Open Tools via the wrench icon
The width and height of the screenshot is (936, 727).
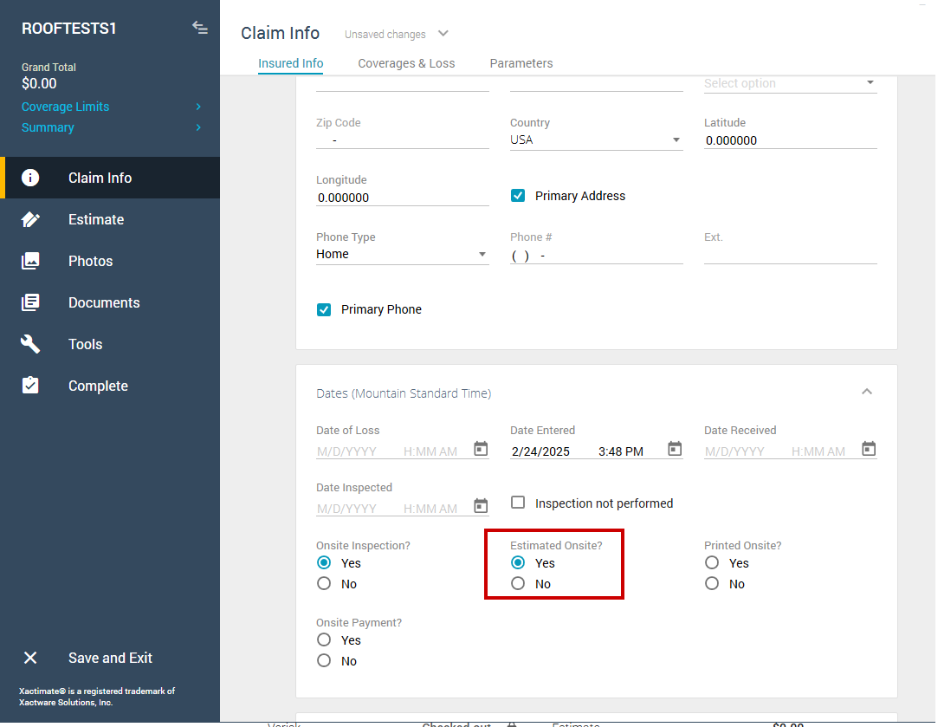(x=31, y=344)
